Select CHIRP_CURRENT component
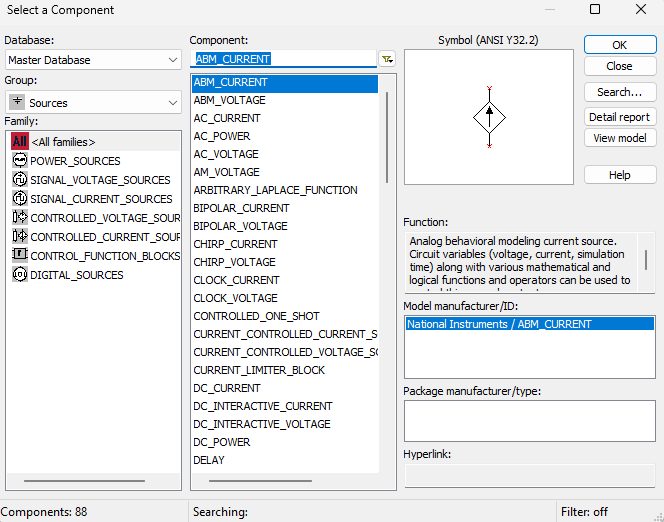Image resolution: width=664 pixels, height=522 pixels. (285, 244)
